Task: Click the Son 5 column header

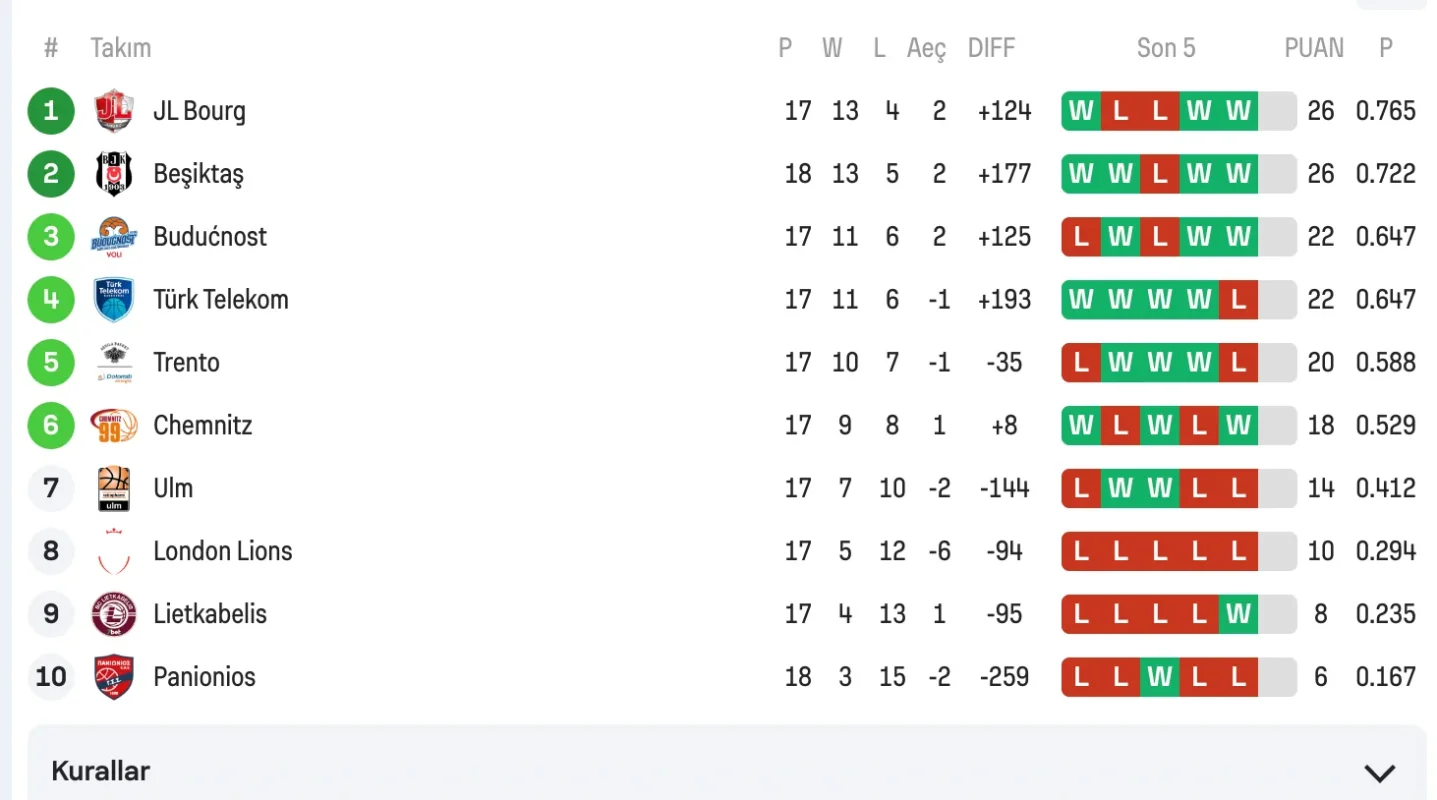Action: pos(1165,48)
